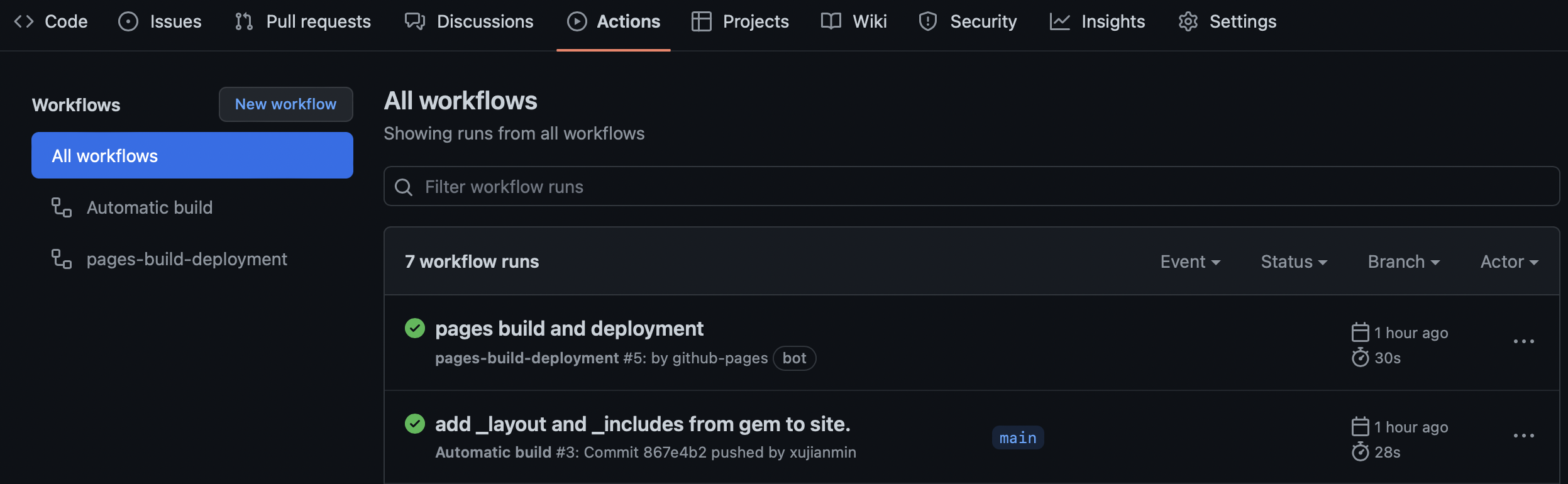Click the "30s" duration text
The width and height of the screenshot is (1568, 484).
coord(1388,358)
